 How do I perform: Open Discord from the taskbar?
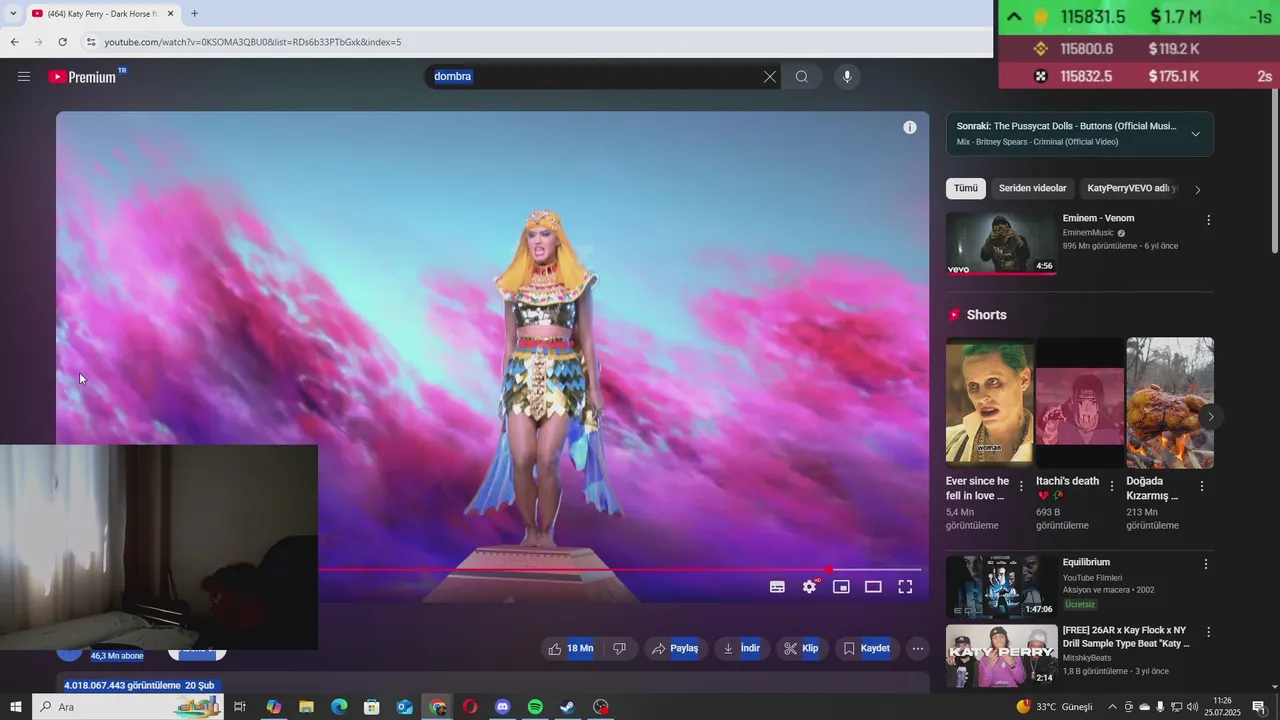(x=502, y=707)
